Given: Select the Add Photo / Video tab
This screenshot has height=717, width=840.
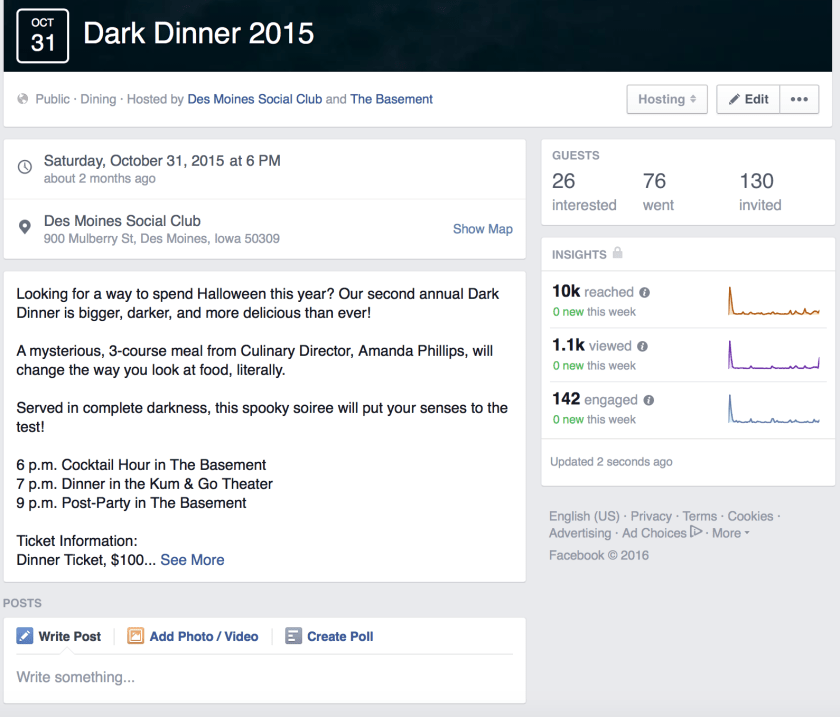Looking at the screenshot, I should [193, 636].
